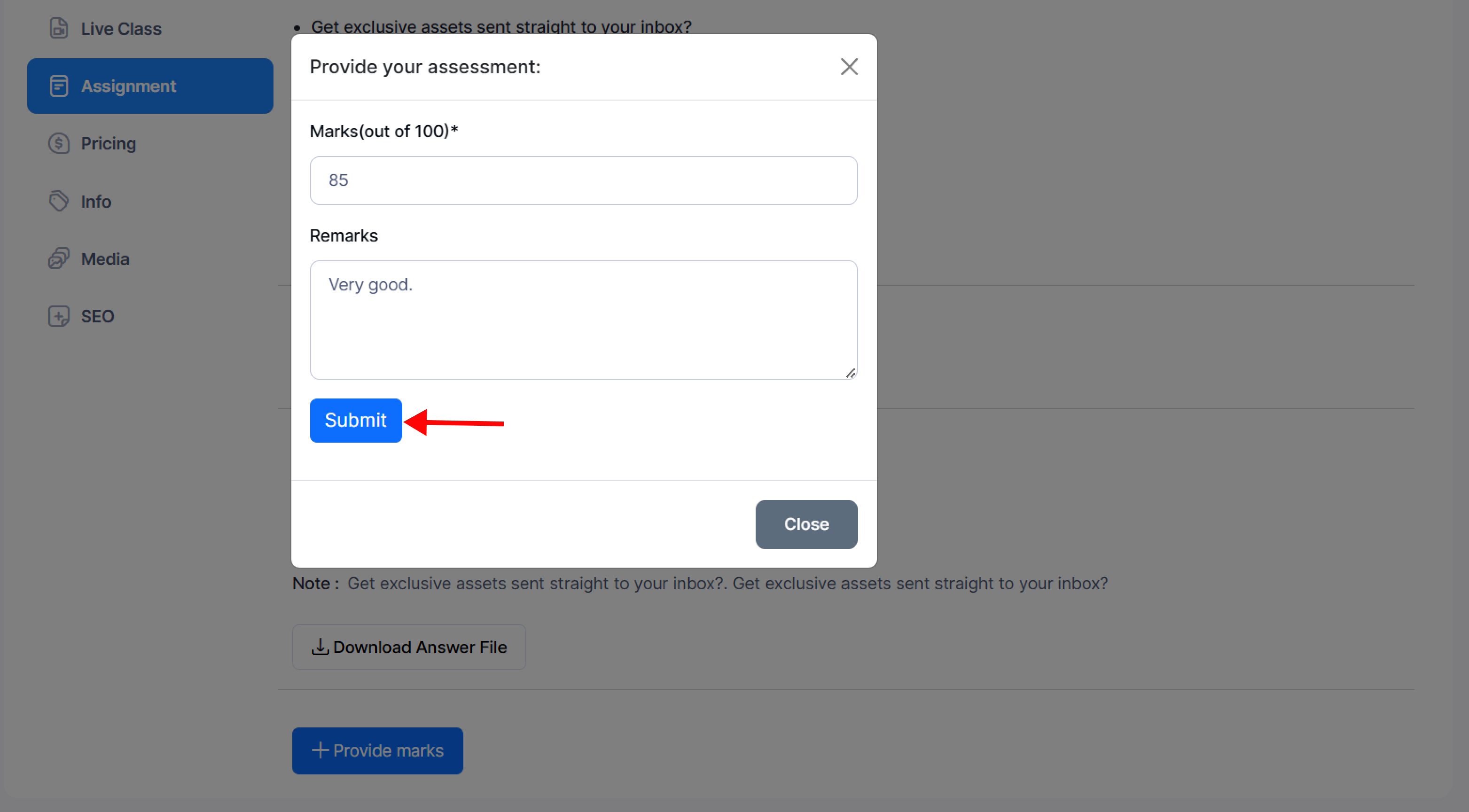Open the Pricing menu item

[109, 144]
